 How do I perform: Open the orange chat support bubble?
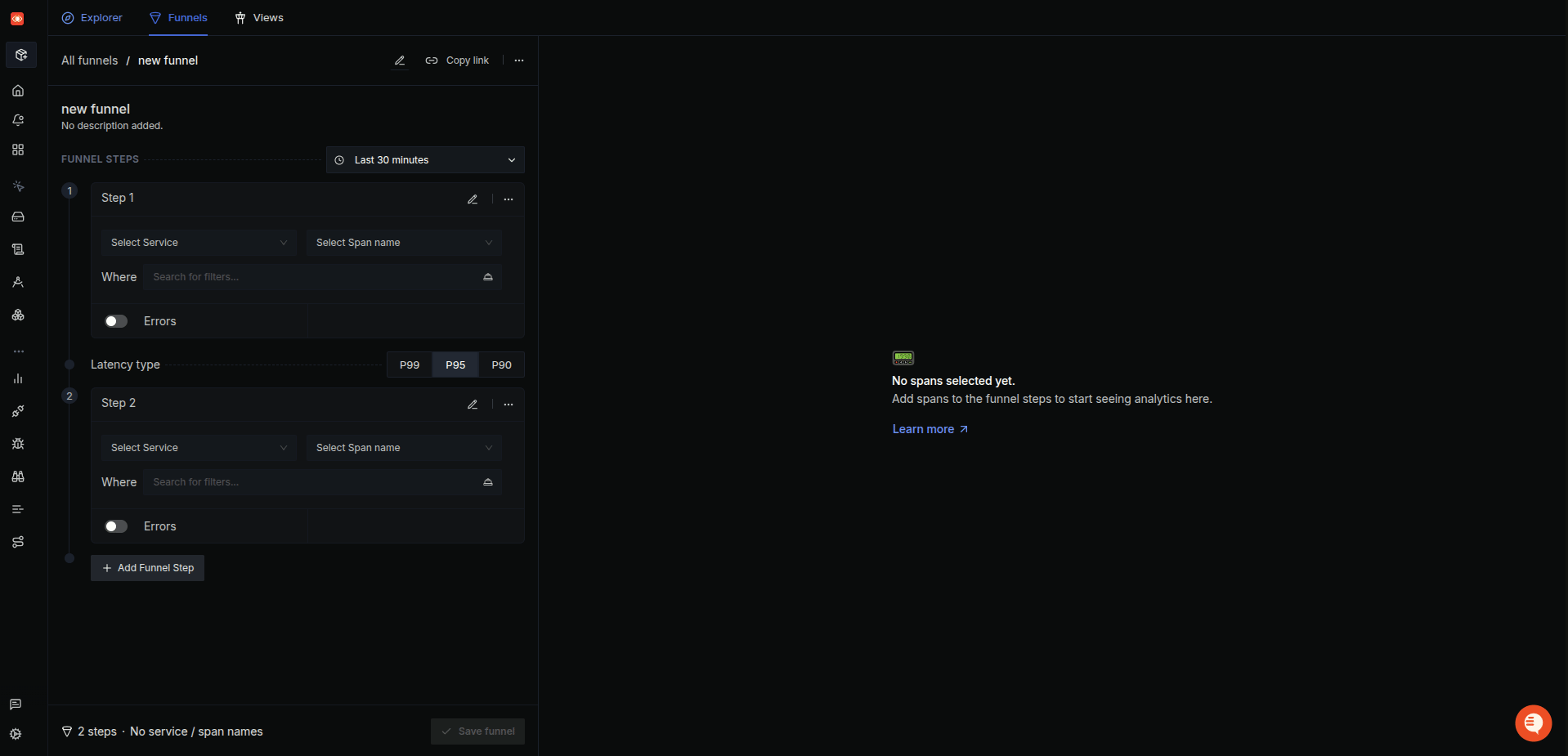coord(1533,723)
